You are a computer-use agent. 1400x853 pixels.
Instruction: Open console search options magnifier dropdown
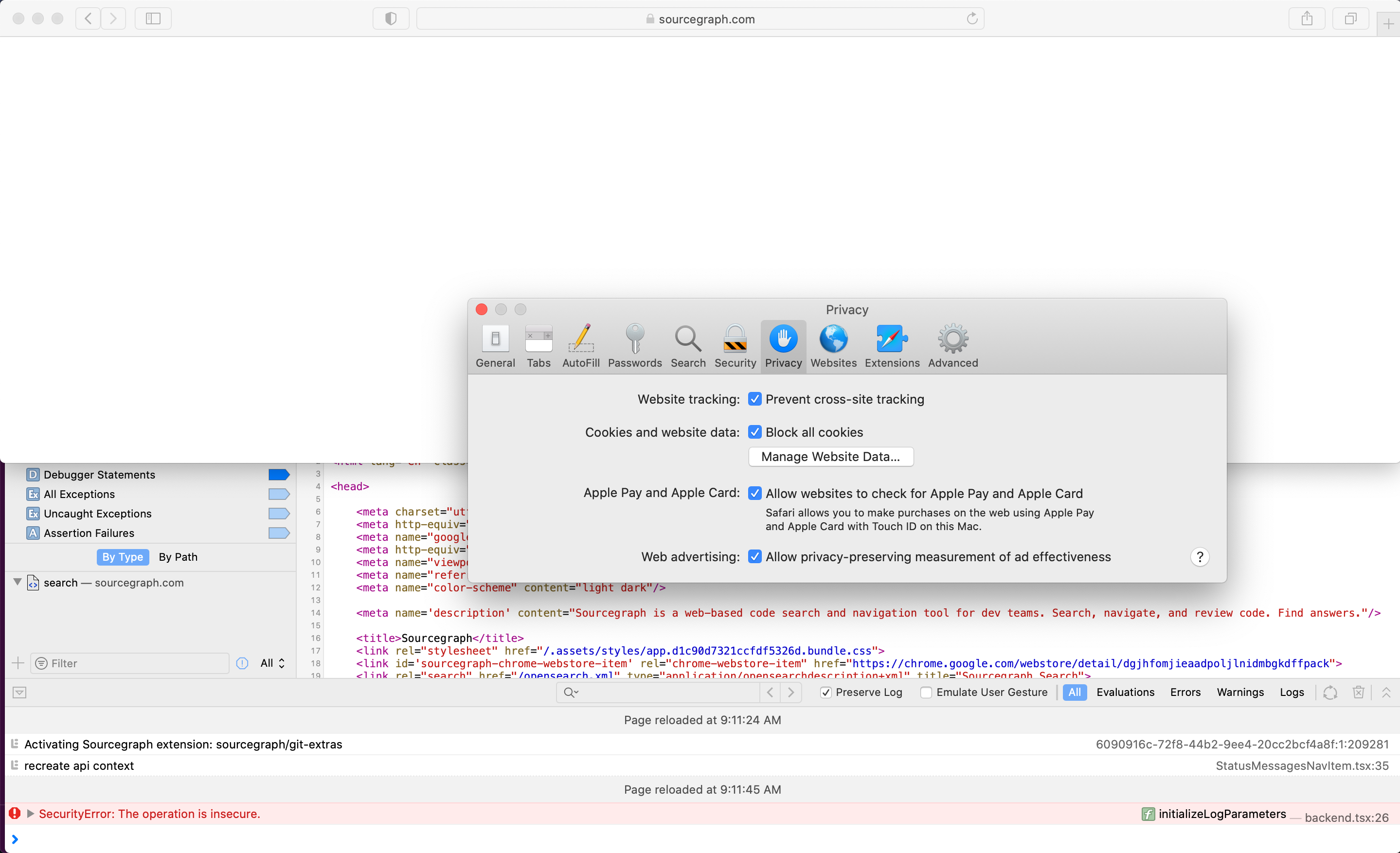pos(571,692)
